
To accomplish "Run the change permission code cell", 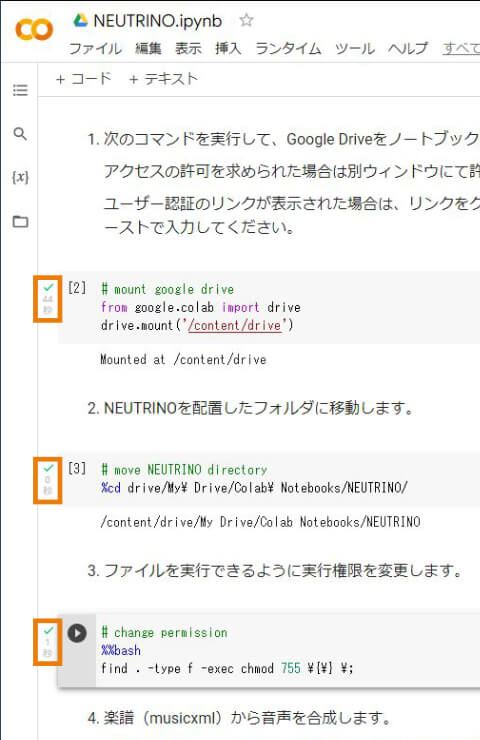I will (77, 633).
